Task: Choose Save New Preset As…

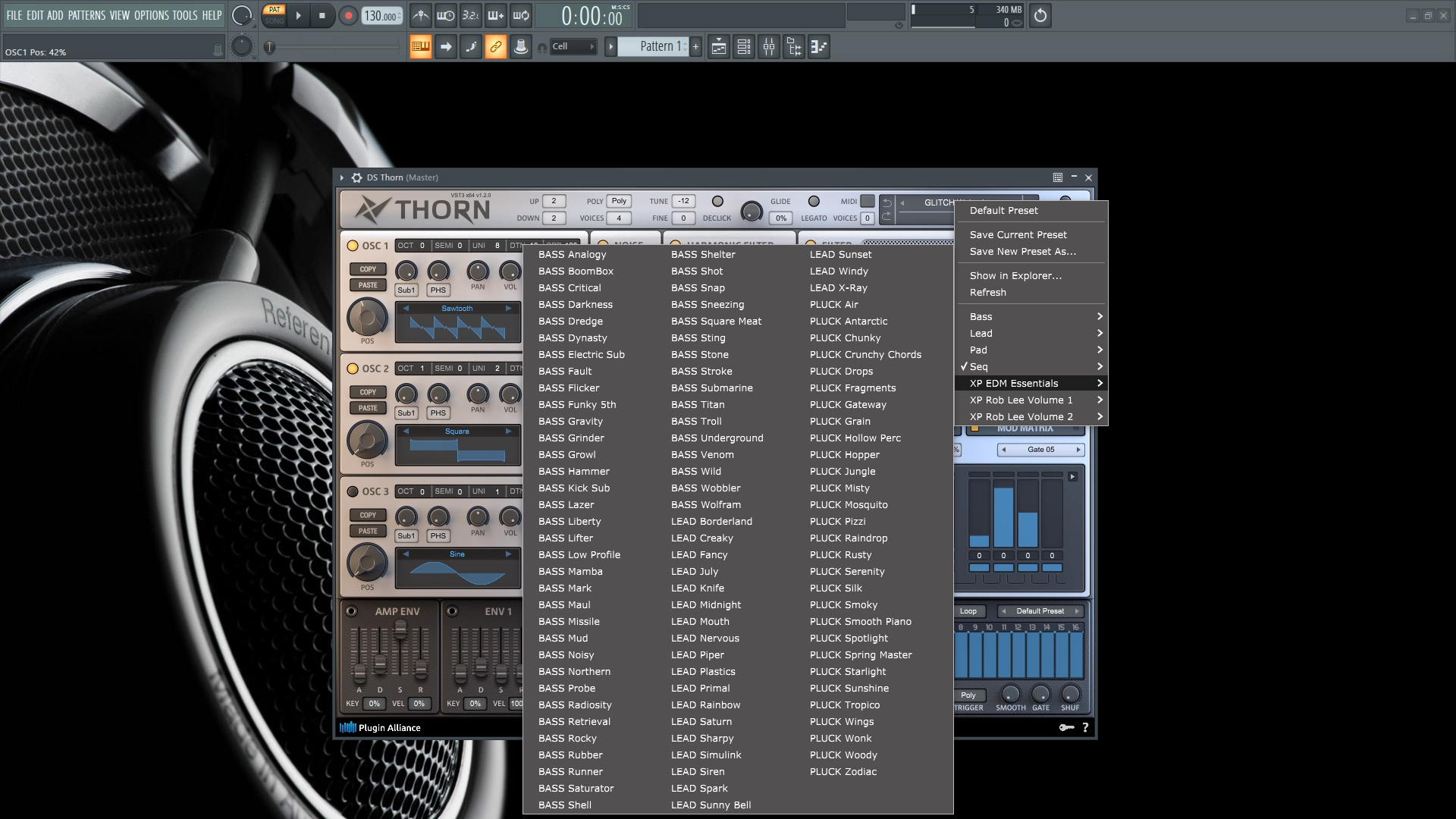Action: 1031,252
